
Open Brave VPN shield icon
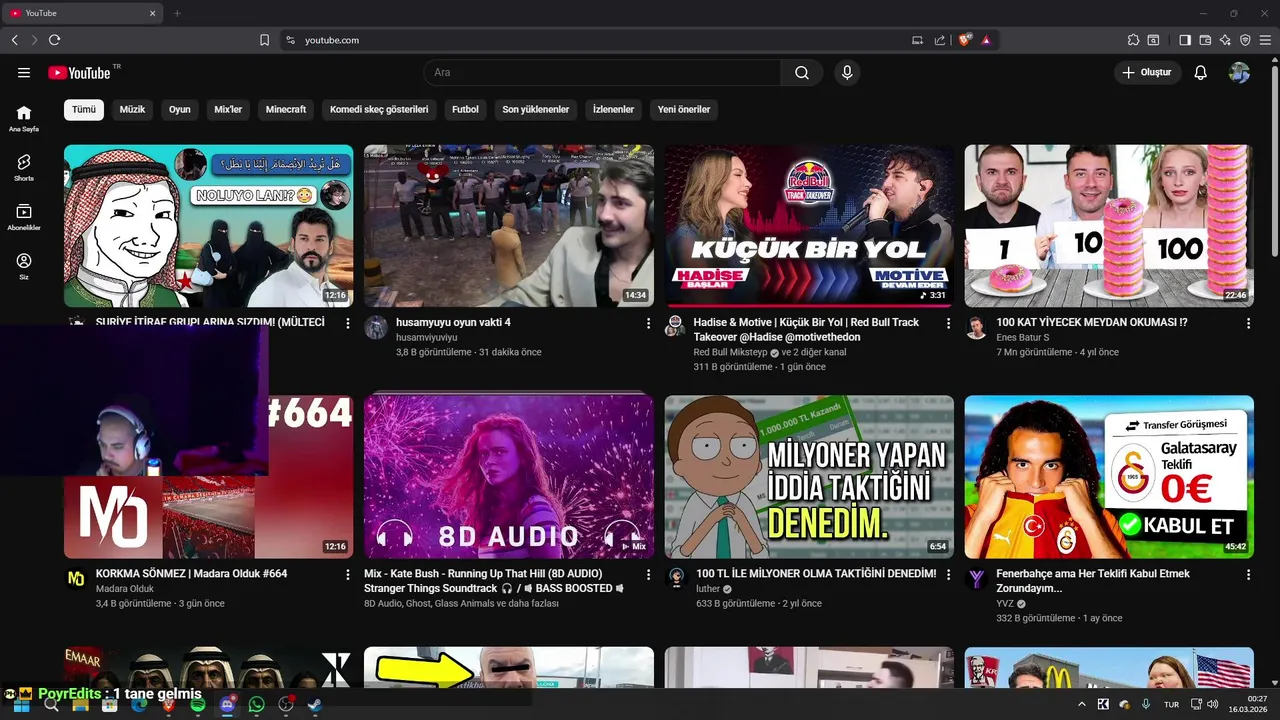[1245, 40]
